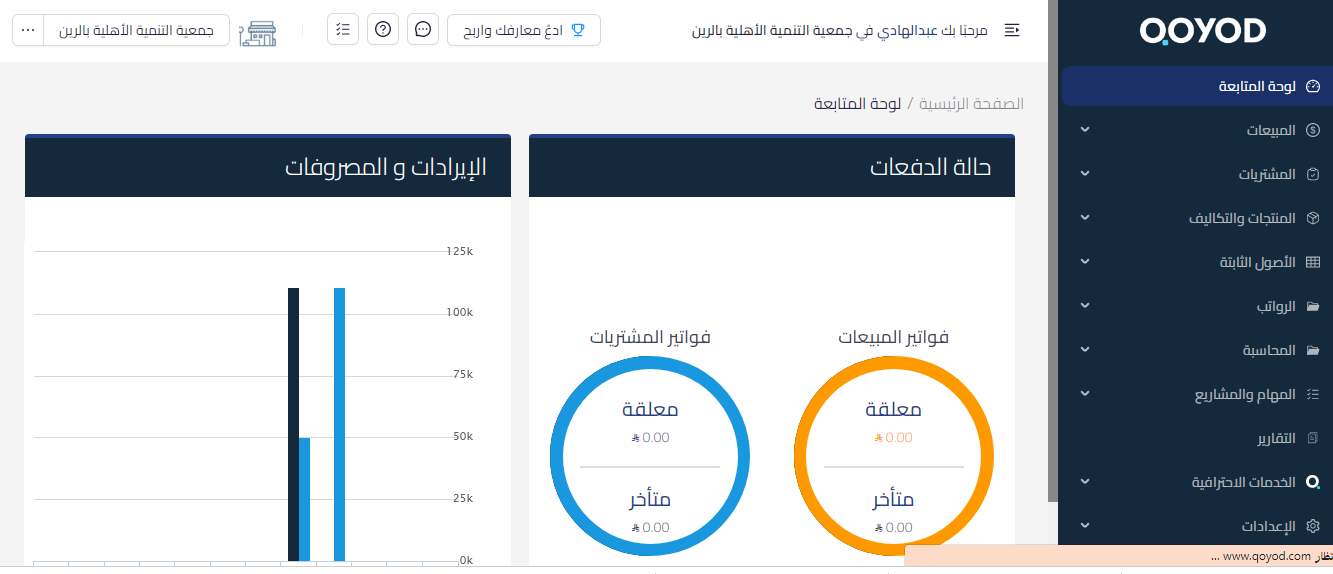Expand the المشتريات menu arrow
The height and width of the screenshot is (574, 1333).
(x=1085, y=174)
